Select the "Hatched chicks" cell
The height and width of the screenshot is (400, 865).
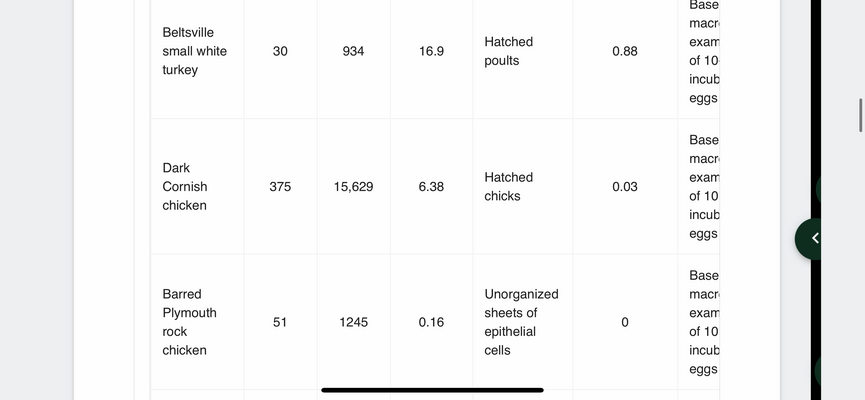coord(522,186)
